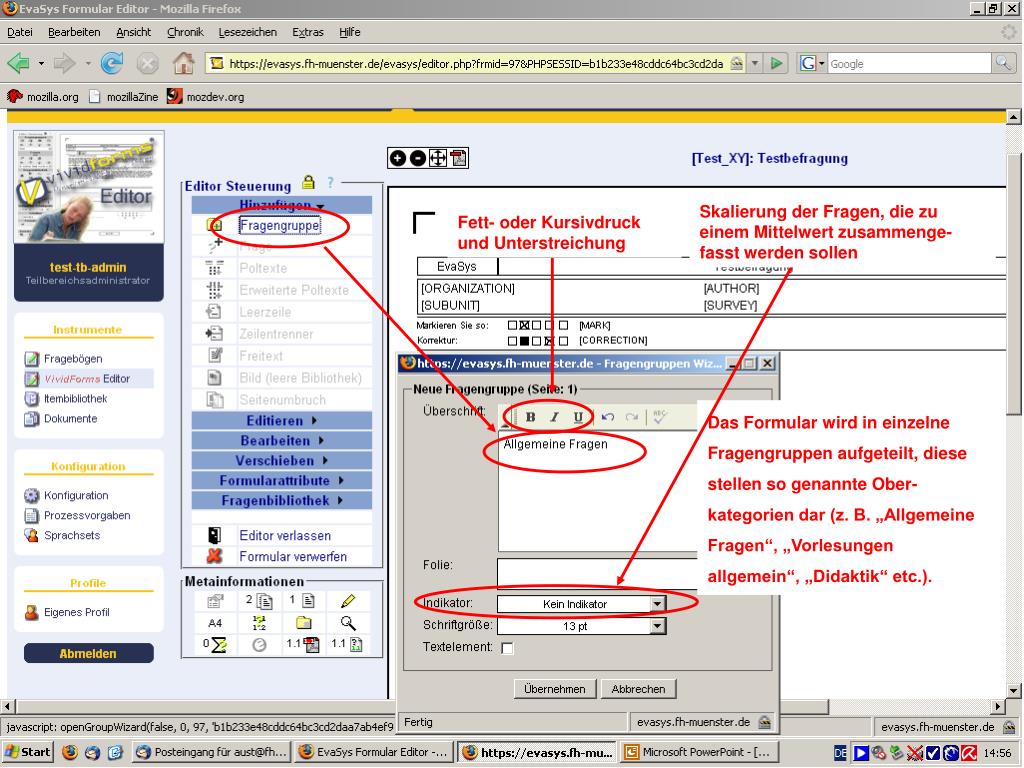Open the Datei menu
The height and width of the screenshot is (768, 1024).
tap(20, 32)
